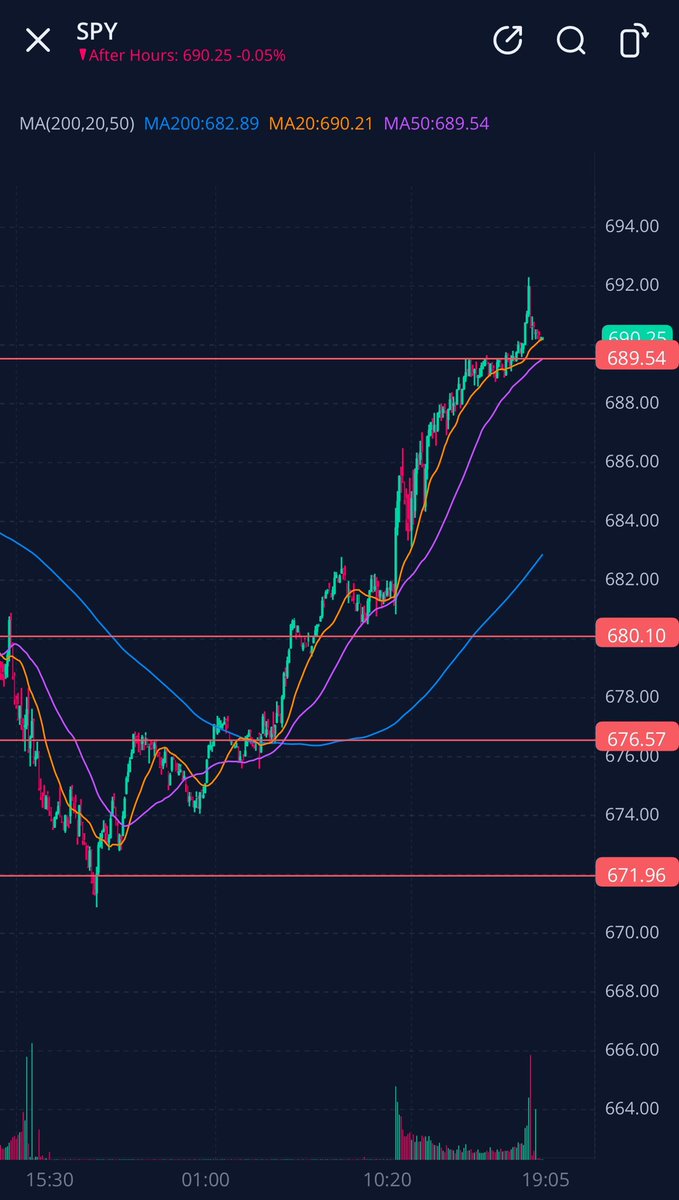Select the 671.96 horizontal line label
Screen dimensions: 679x1200
pos(636,875)
